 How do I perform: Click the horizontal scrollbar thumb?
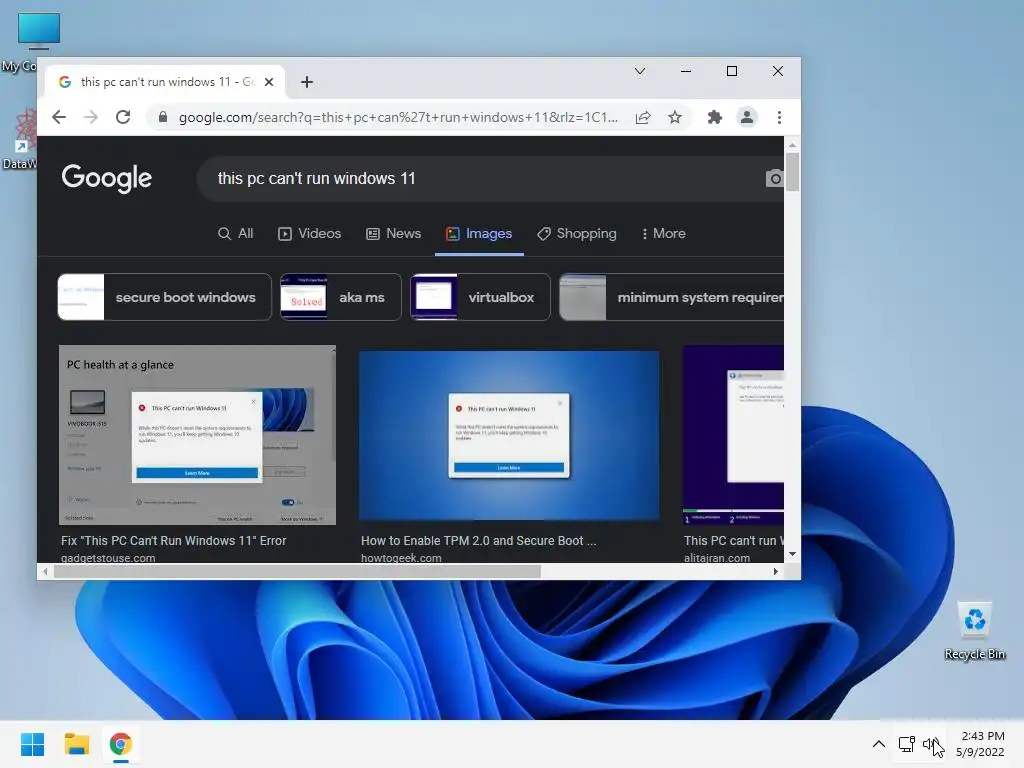(297, 571)
